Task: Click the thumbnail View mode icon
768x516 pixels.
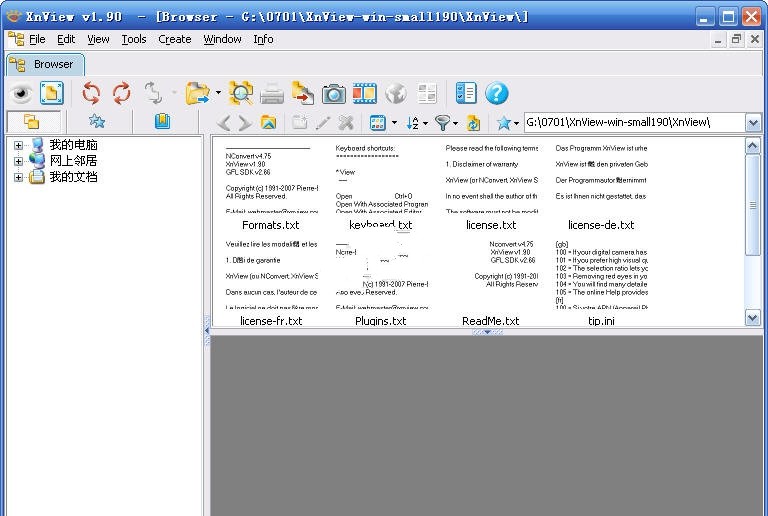Action: 378,122
